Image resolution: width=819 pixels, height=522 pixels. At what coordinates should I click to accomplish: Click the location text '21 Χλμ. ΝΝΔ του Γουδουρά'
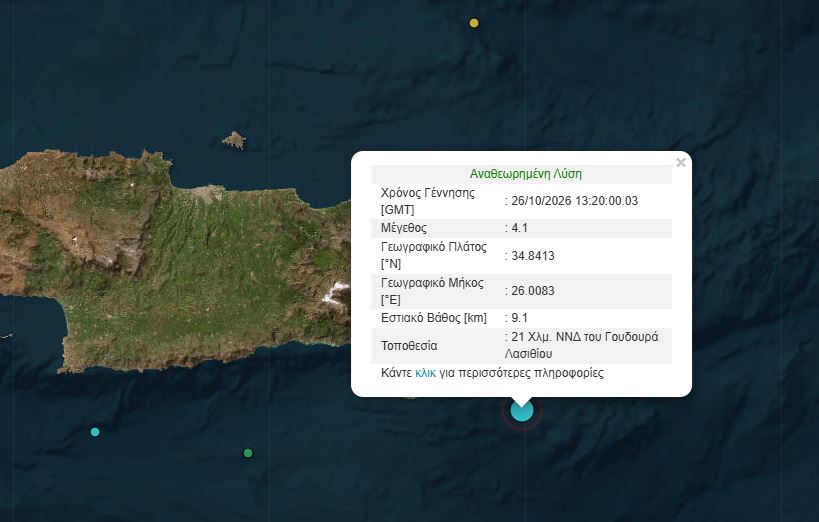pyautogui.click(x=584, y=337)
